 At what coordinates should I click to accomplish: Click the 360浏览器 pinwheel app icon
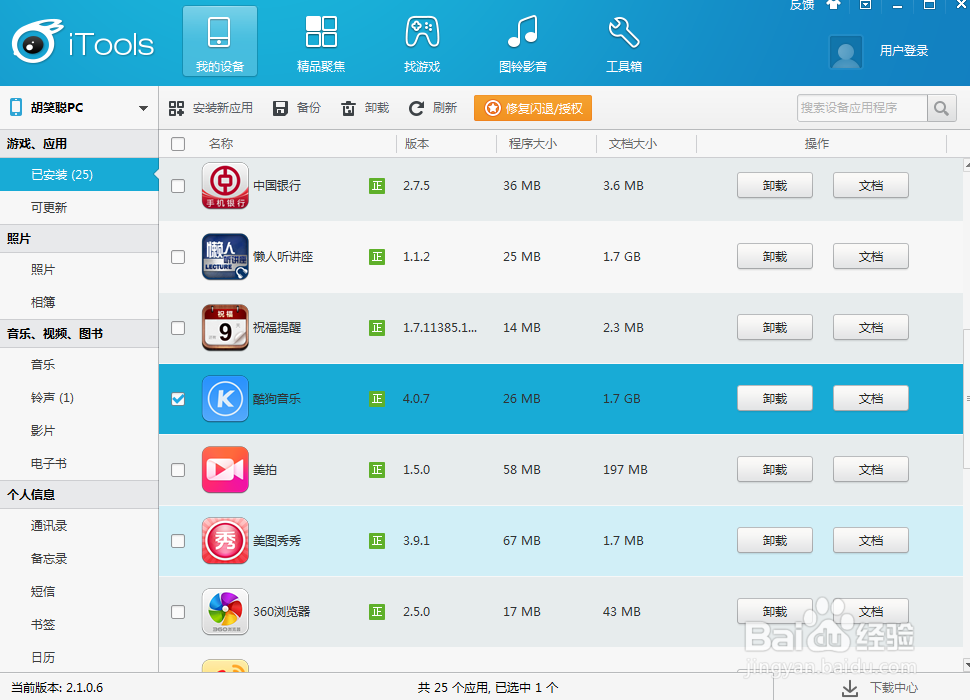tap(225, 612)
